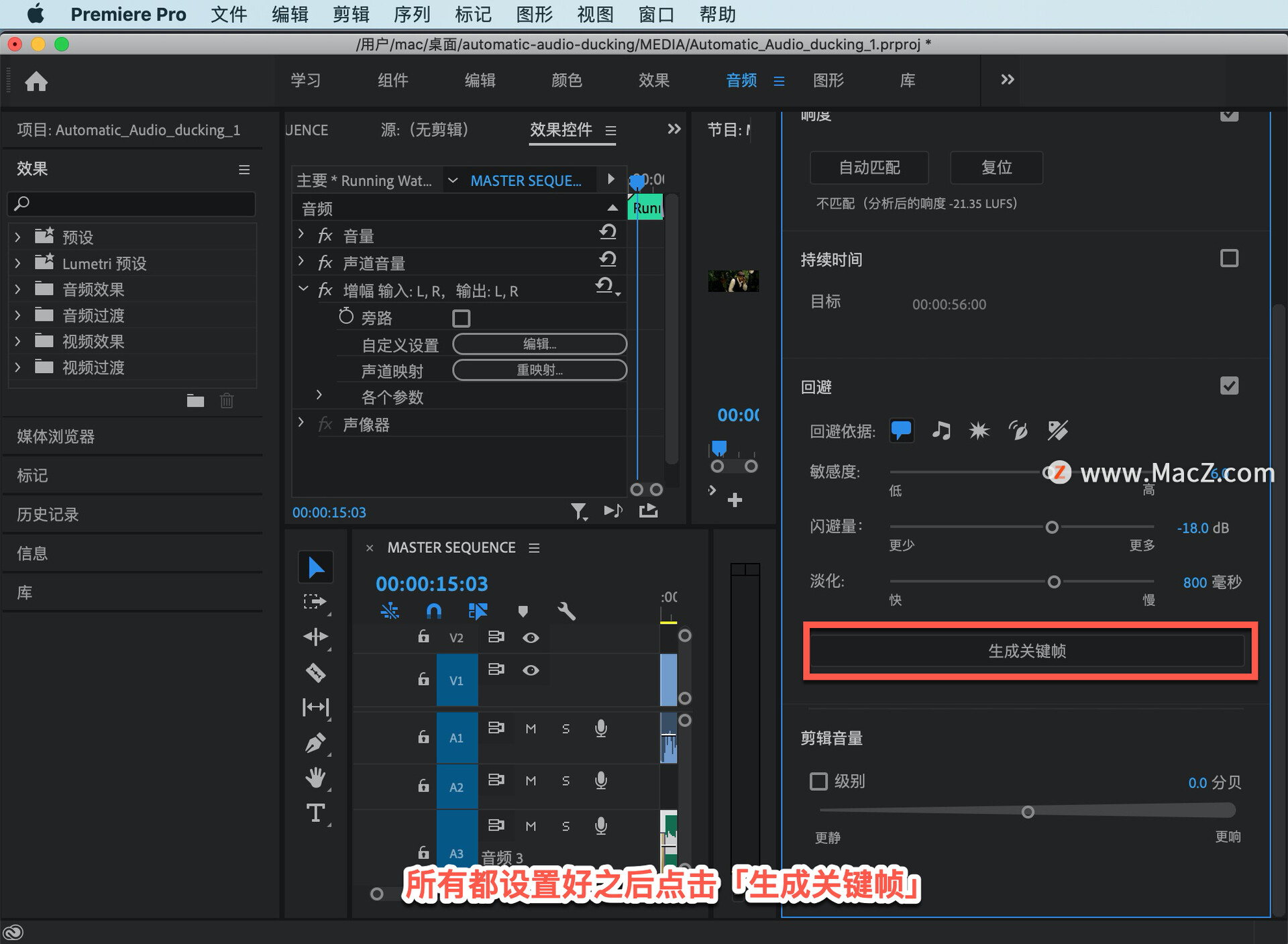The width and height of the screenshot is (1288, 944).
Task: Select the Pen tool
Action: [315, 743]
